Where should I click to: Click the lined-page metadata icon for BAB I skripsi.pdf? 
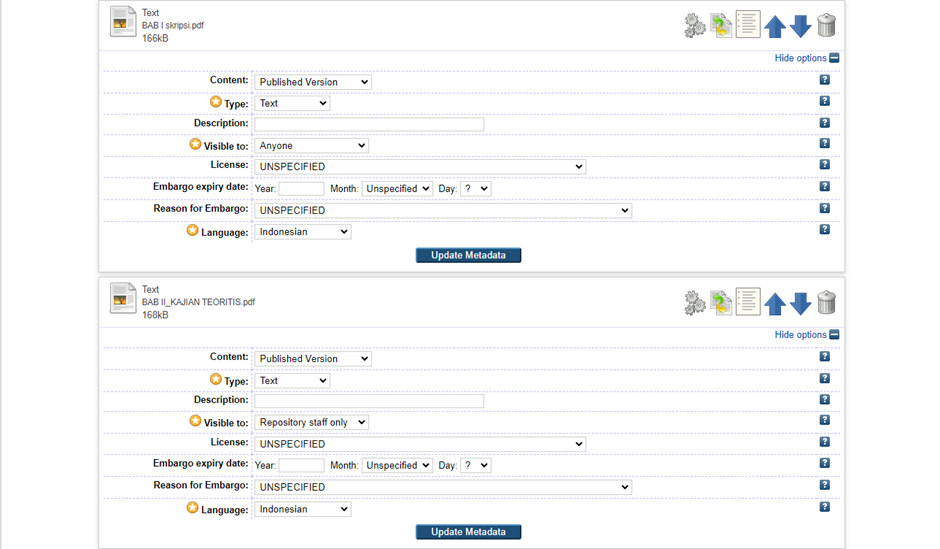pyautogui.click(x=747, y=25)
